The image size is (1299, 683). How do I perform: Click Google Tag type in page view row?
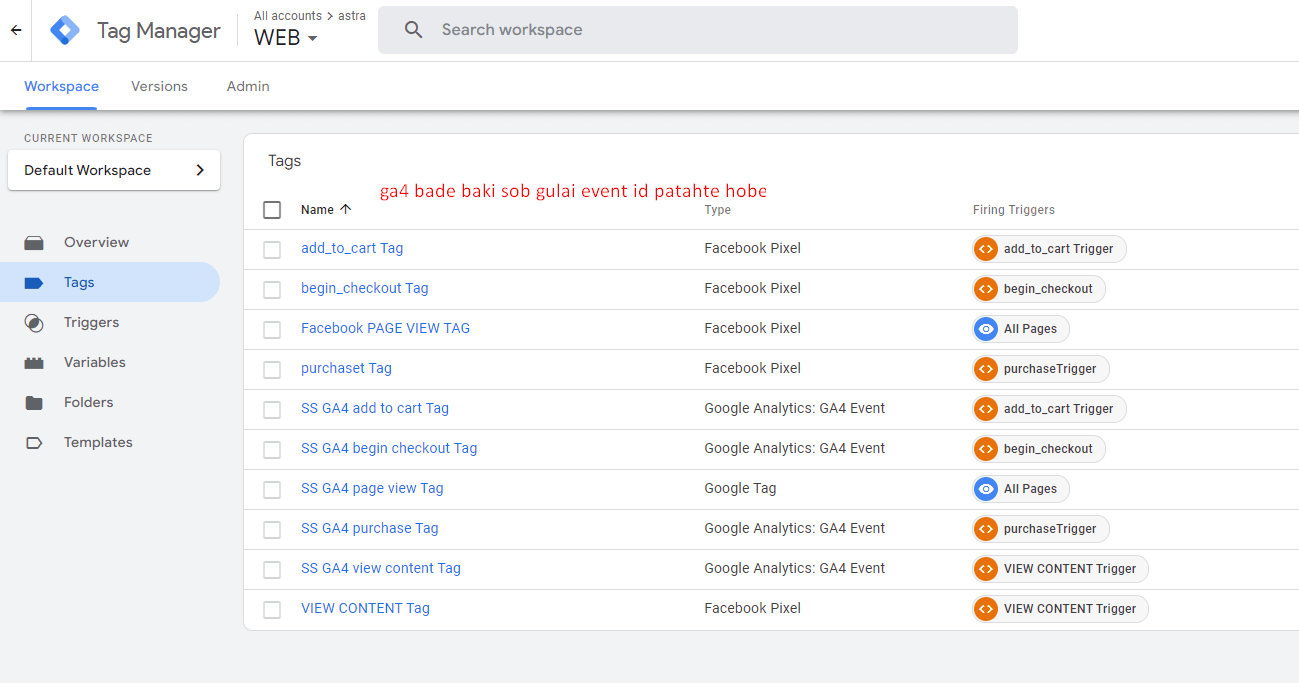coord(740,488)
